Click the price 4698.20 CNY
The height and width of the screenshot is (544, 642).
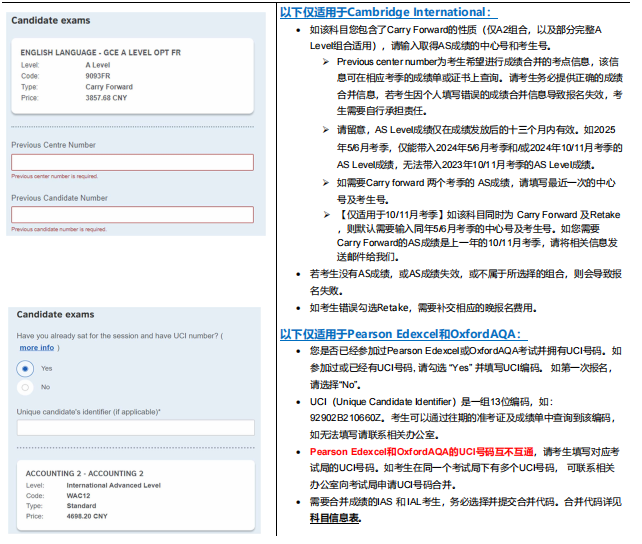pyautogui.click(x=87, y=516)
